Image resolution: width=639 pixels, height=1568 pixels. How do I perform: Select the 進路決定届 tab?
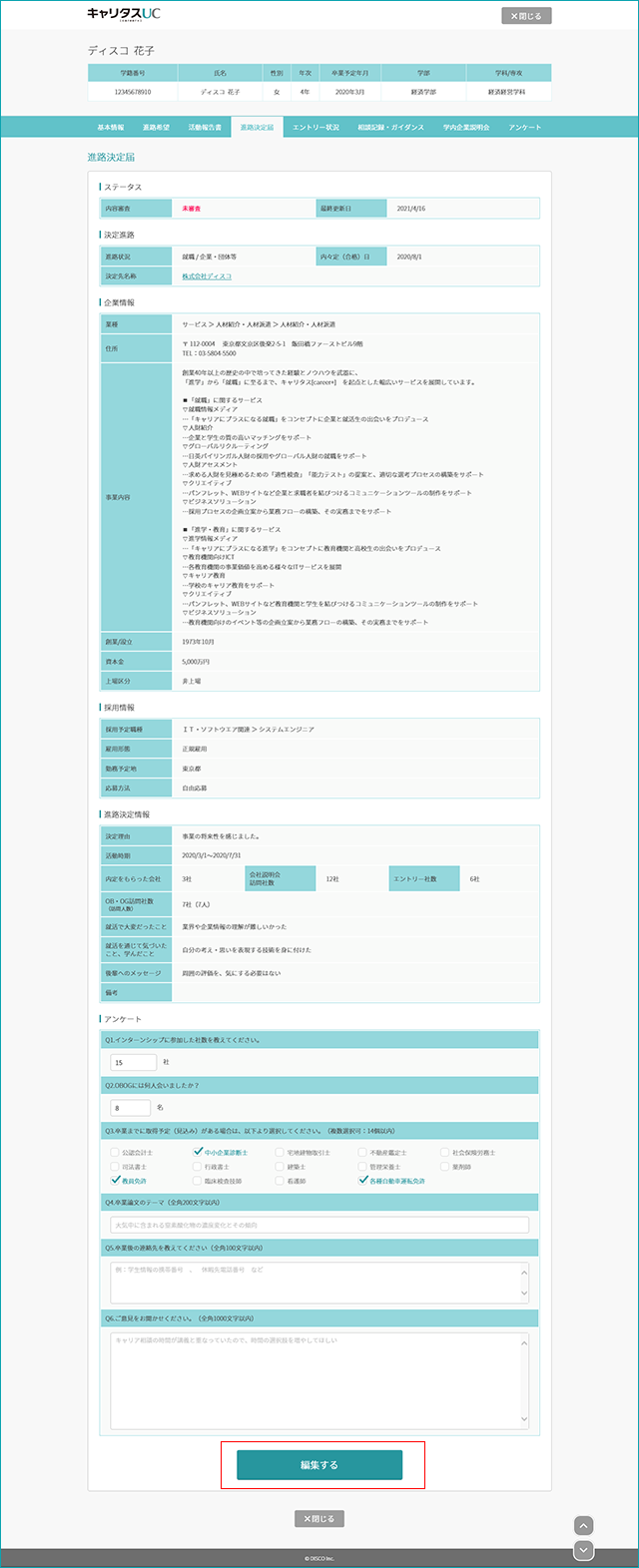(256, 128)
